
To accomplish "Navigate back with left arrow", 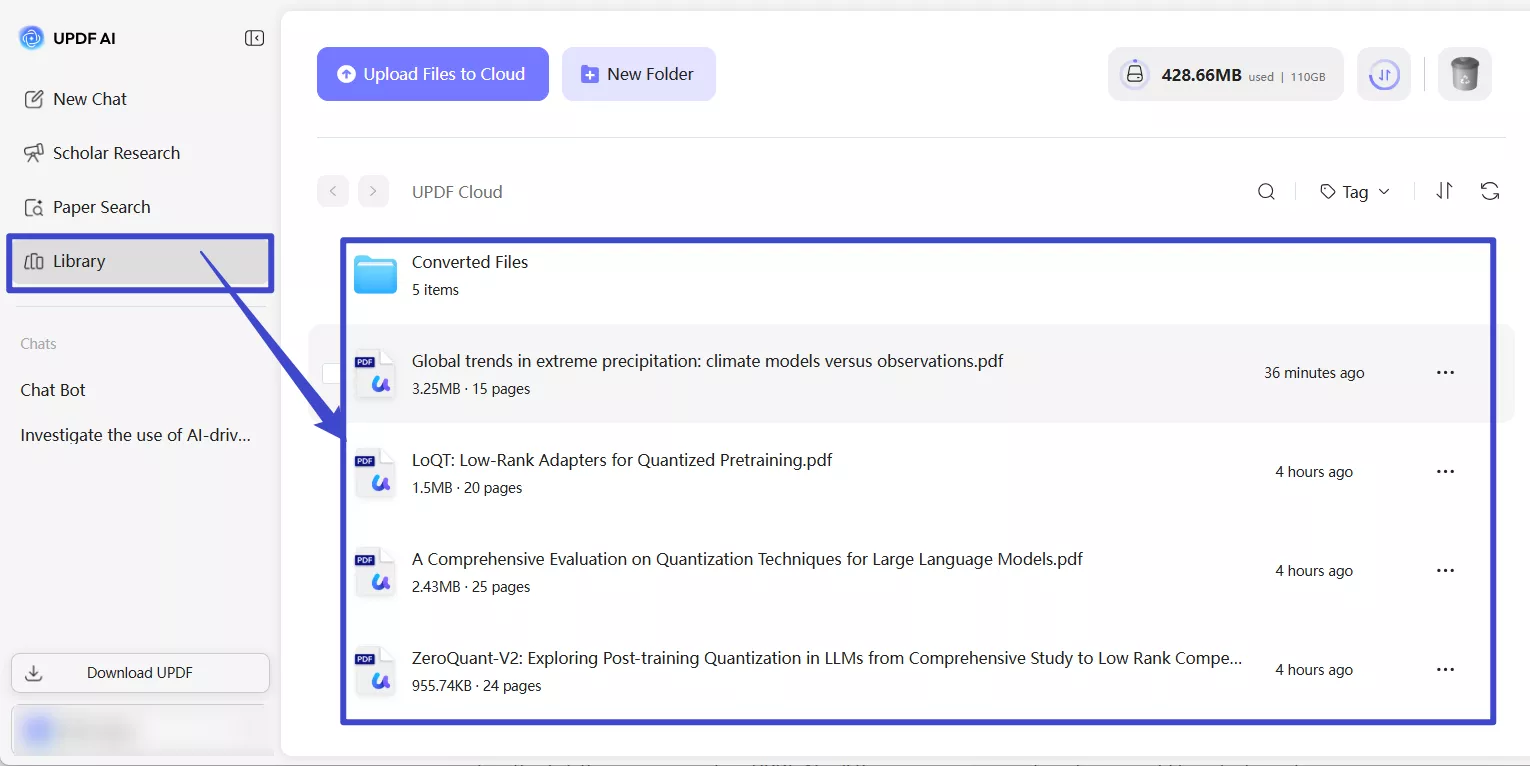I will click(333, 191).
